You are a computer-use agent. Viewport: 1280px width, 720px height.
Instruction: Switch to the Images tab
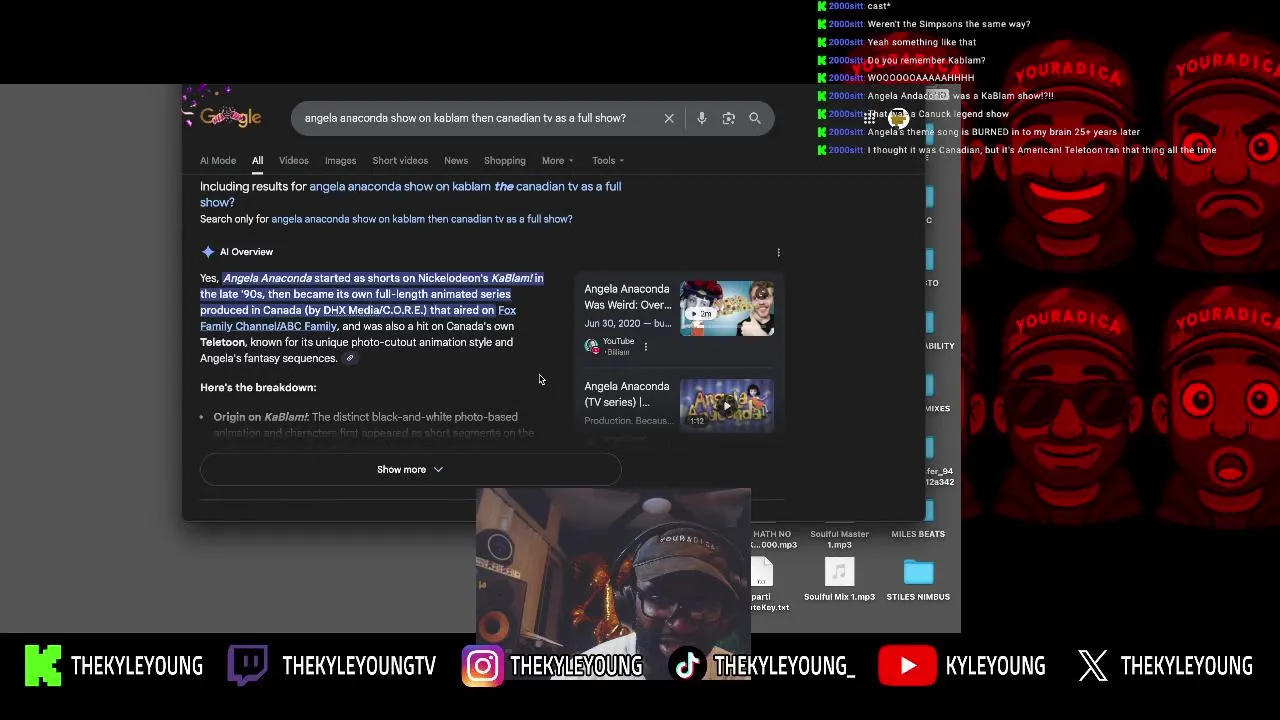coord(340,160)
